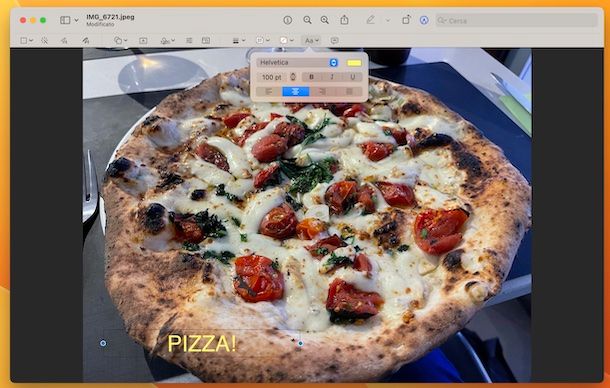The image size is (610, 388).
Task: Zoom in on the image
Action: [324, 20]
